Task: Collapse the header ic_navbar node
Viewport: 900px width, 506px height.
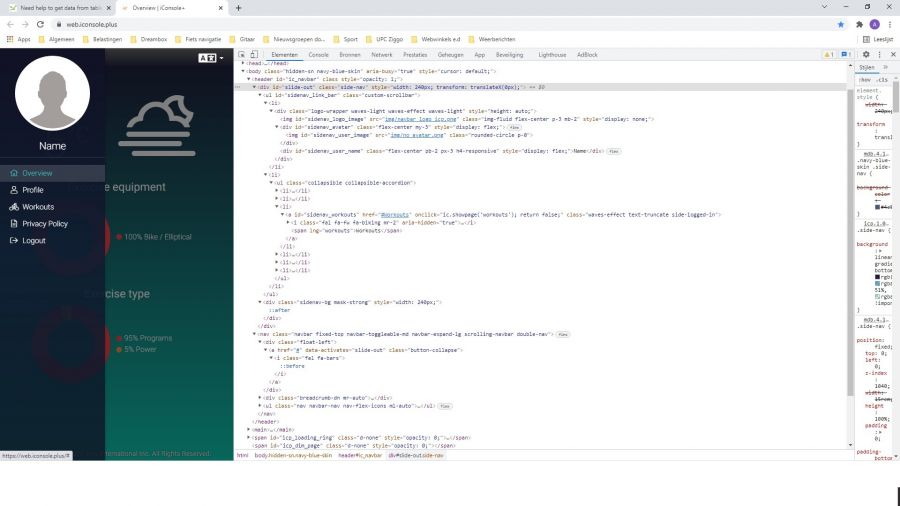Action: pos(249,79)
